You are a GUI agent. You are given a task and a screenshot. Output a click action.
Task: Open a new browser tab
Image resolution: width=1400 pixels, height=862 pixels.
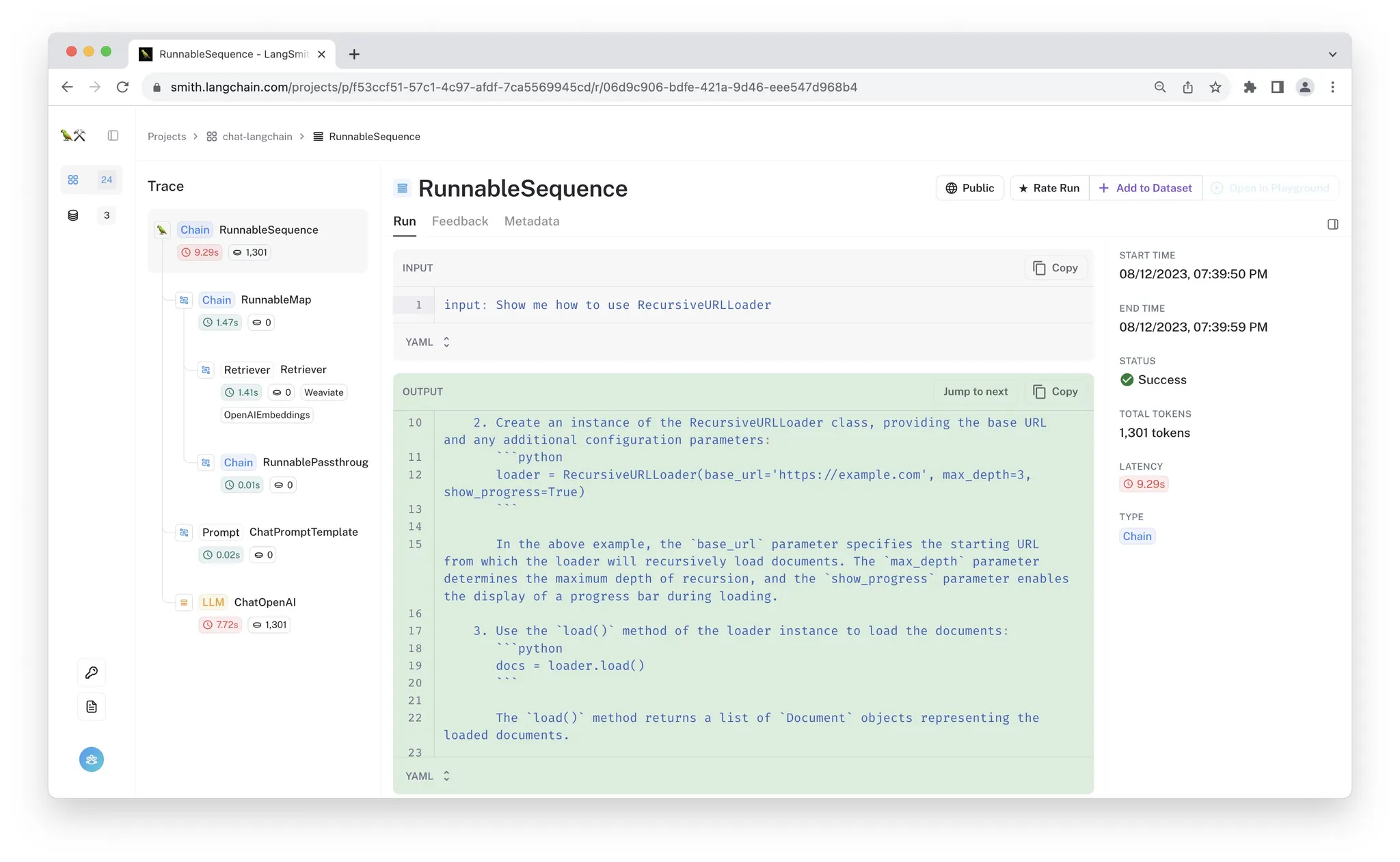(x=354, y=54)
